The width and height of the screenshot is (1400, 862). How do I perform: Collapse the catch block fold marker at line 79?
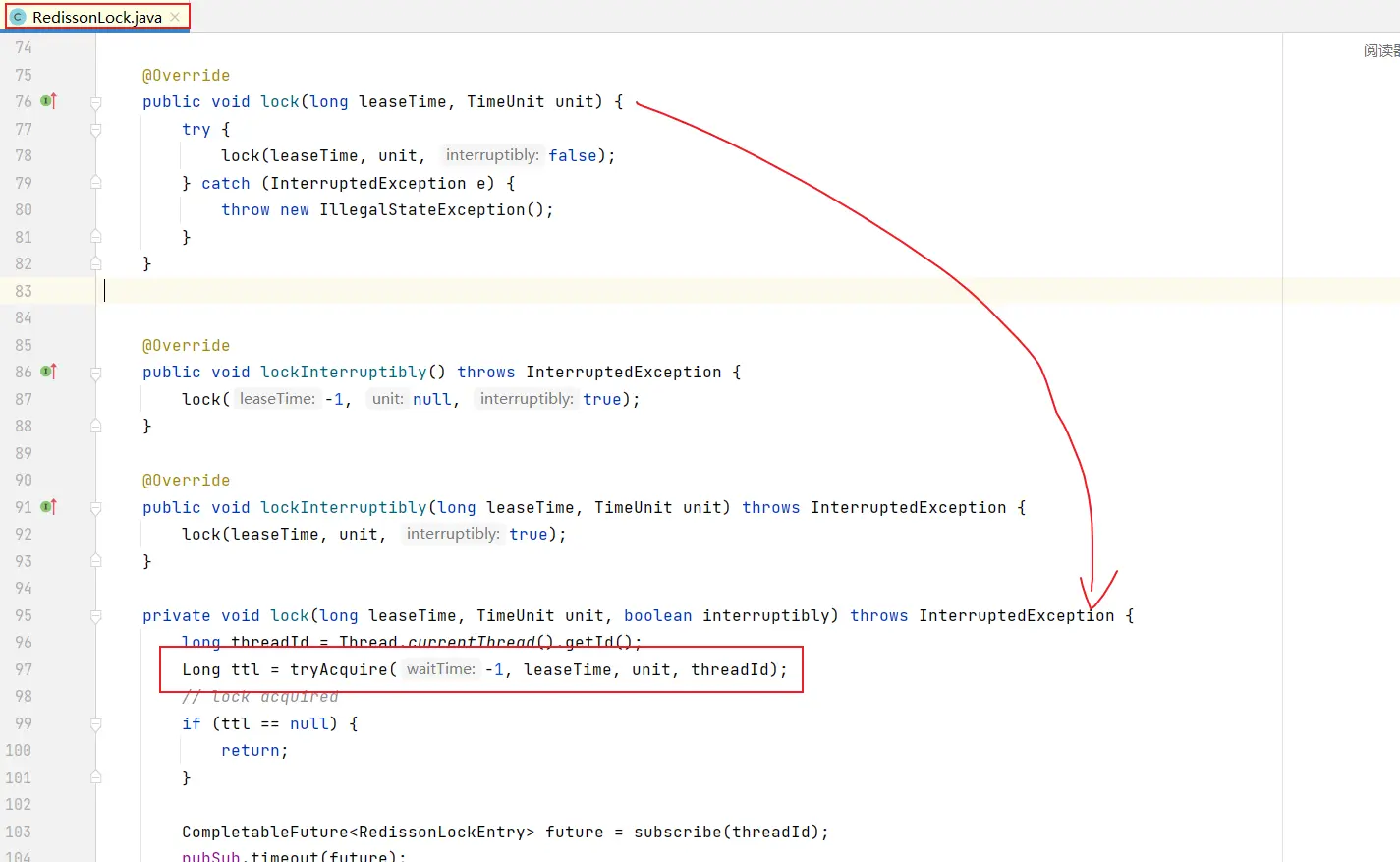(x=96, y=183)
